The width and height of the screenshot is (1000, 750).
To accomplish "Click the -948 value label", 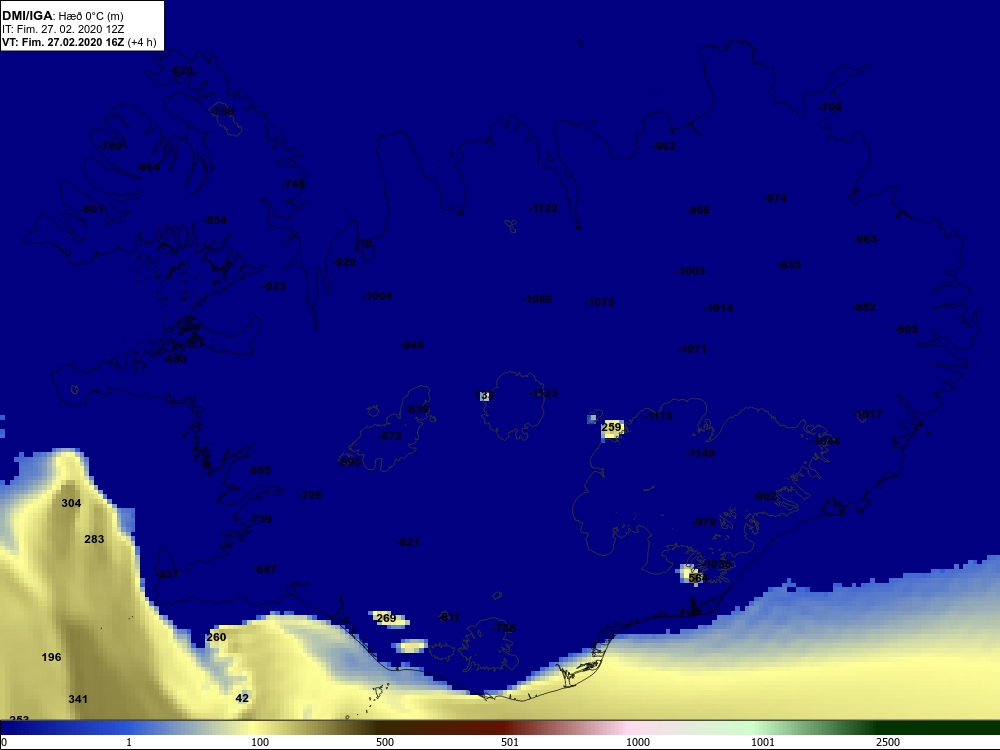I will pos(412,345).
